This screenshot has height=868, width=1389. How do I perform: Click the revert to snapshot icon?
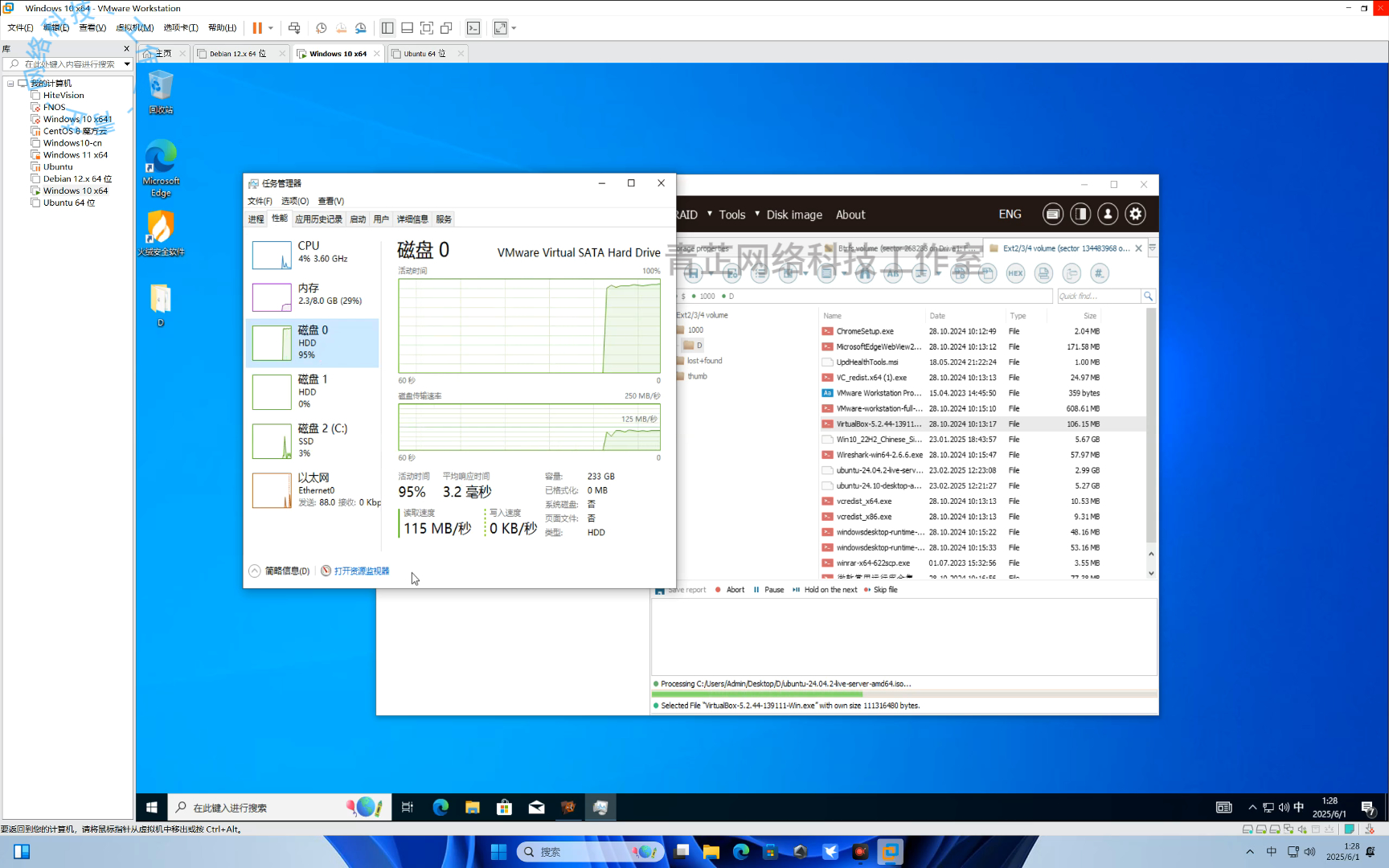341,28
